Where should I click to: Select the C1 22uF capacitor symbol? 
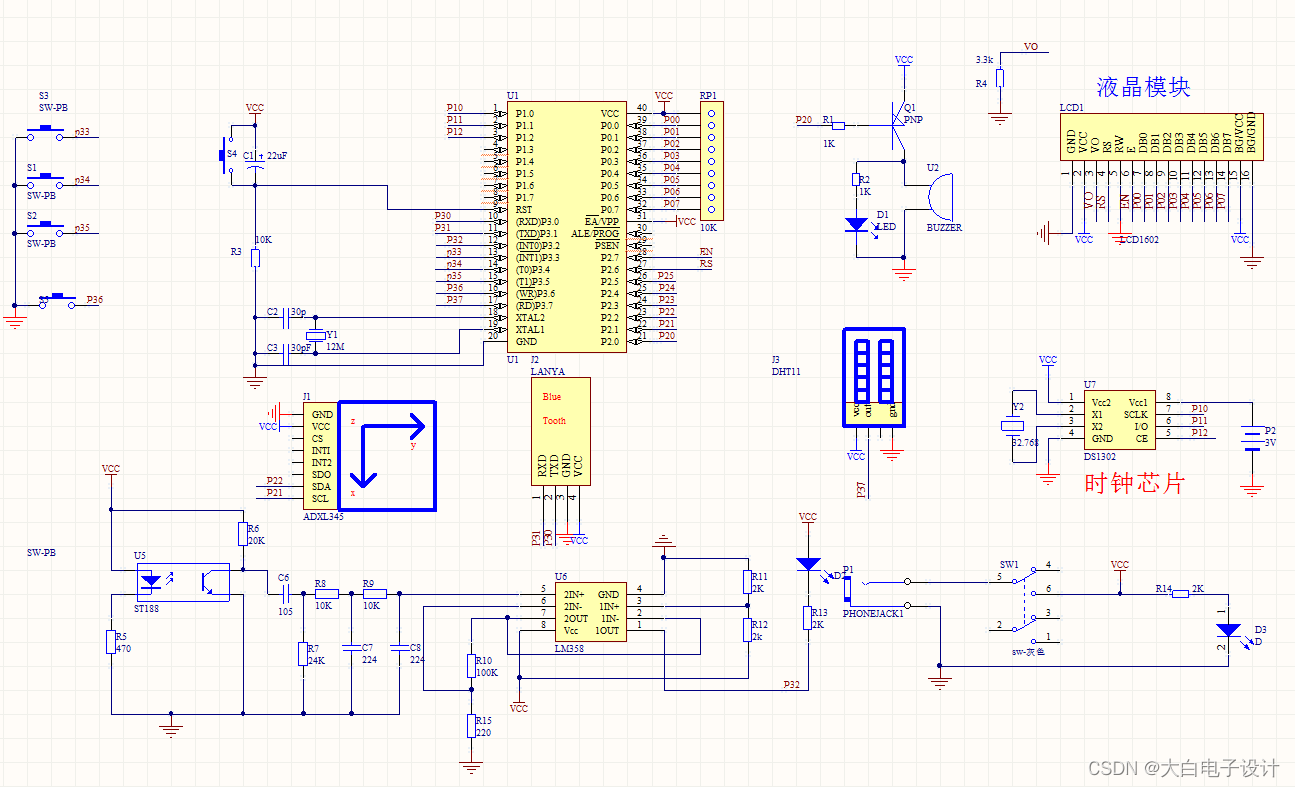click(x=255, y=162)
